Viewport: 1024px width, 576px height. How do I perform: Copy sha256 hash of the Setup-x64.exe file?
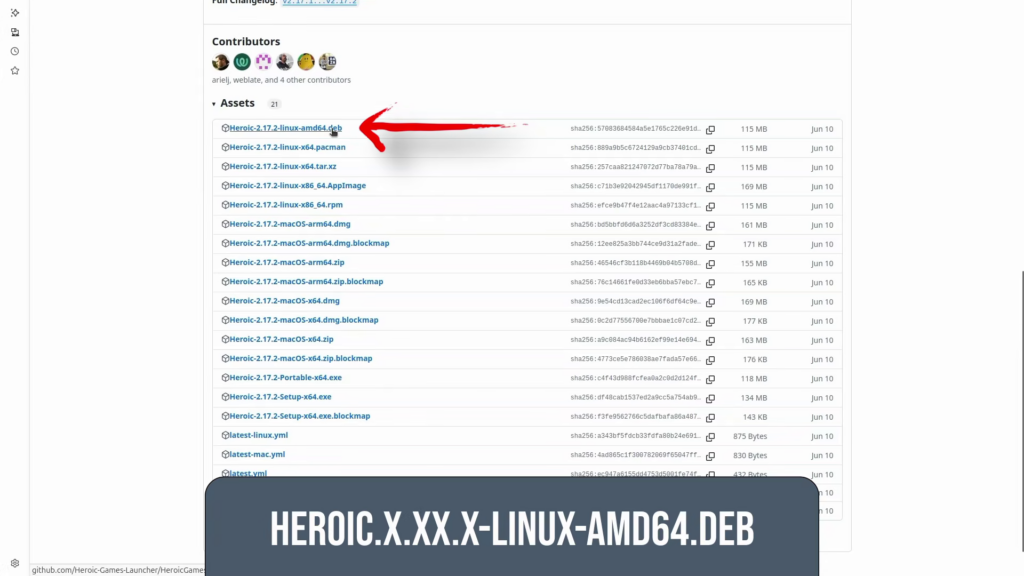pos(710,398)
